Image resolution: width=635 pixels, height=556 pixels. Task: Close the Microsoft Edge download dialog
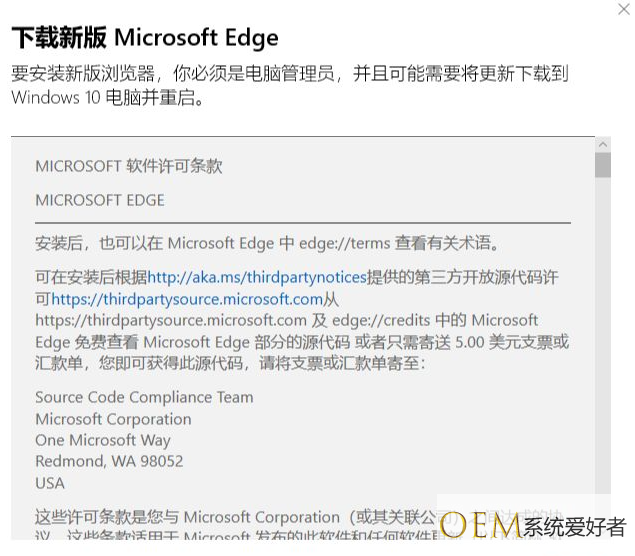tap(624, 8)
